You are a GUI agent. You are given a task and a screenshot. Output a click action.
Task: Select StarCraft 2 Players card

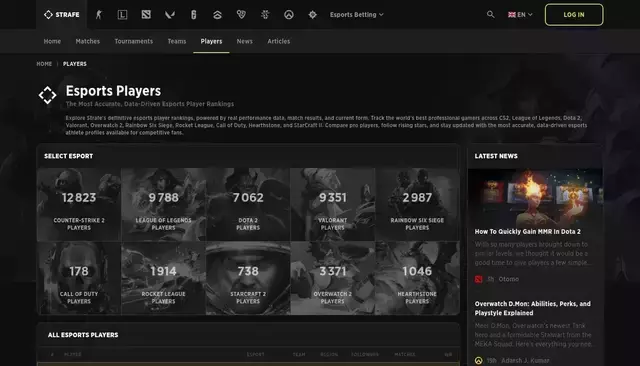[x=248, y=278]
